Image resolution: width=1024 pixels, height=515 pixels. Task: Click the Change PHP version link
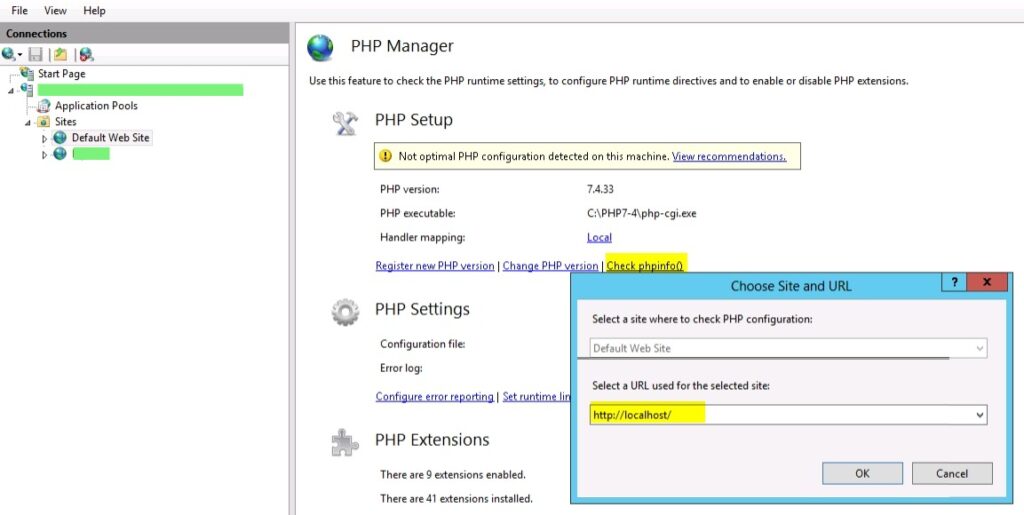[551, 266]
